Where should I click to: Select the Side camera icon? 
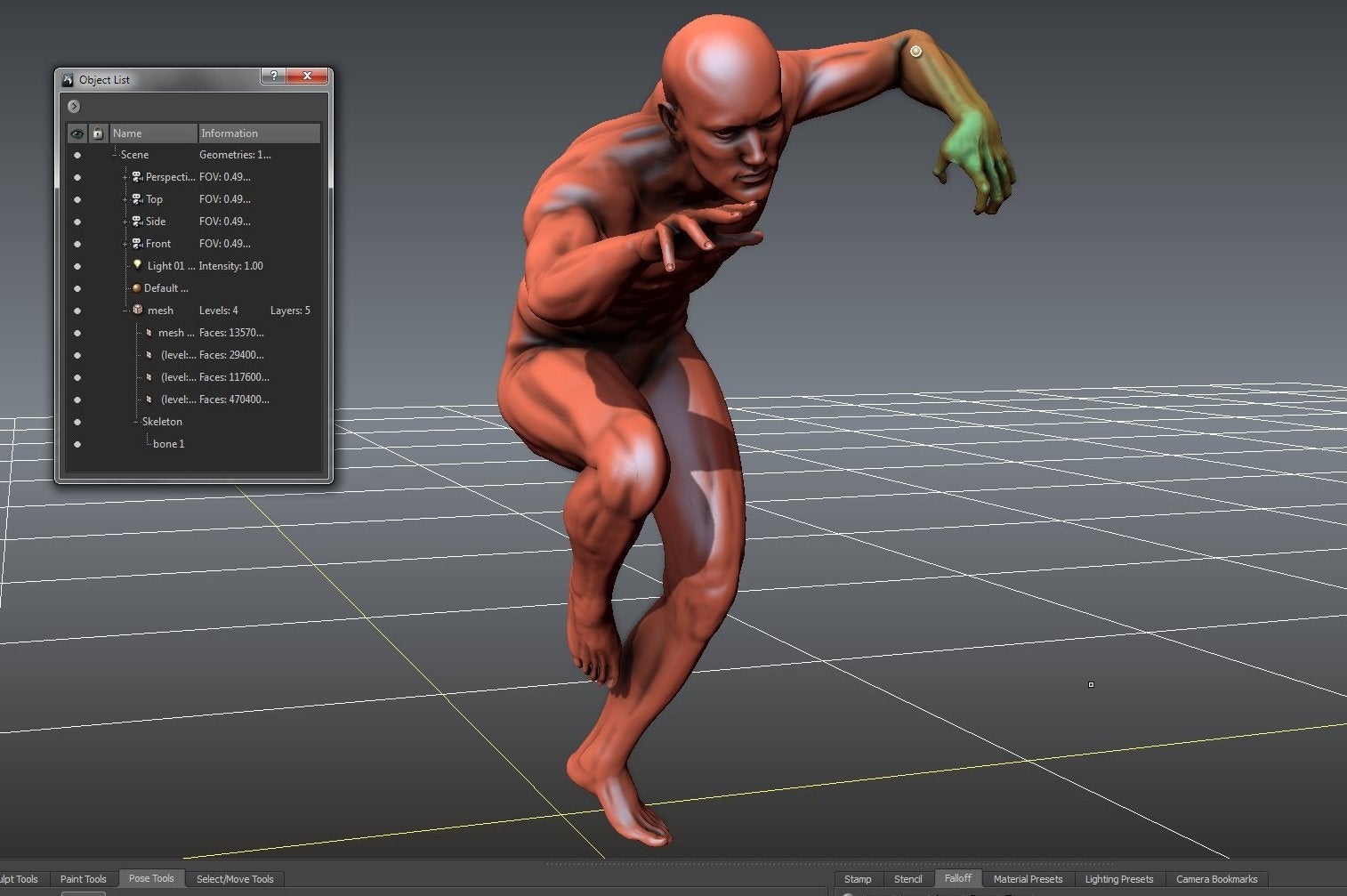[x=137, y=222]
